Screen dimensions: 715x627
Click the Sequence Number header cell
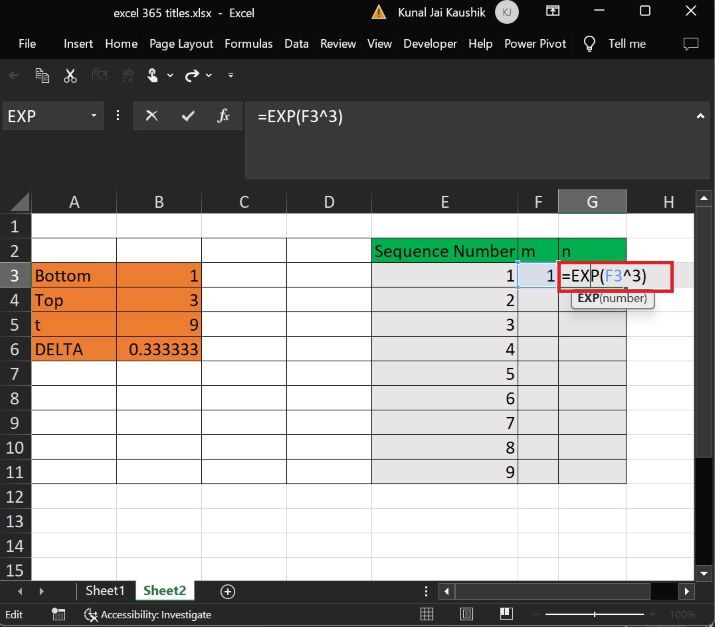click(445, 251)
